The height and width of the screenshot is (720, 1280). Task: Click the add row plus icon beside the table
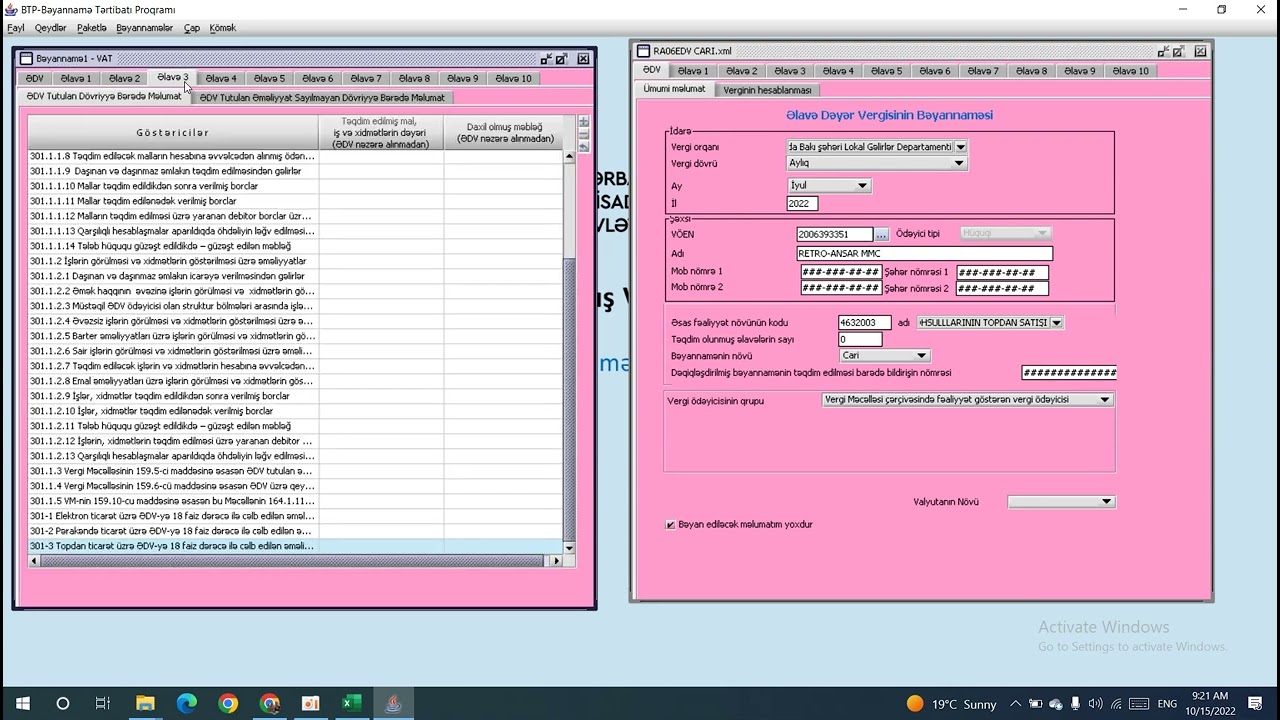click(x=584, y=122)
